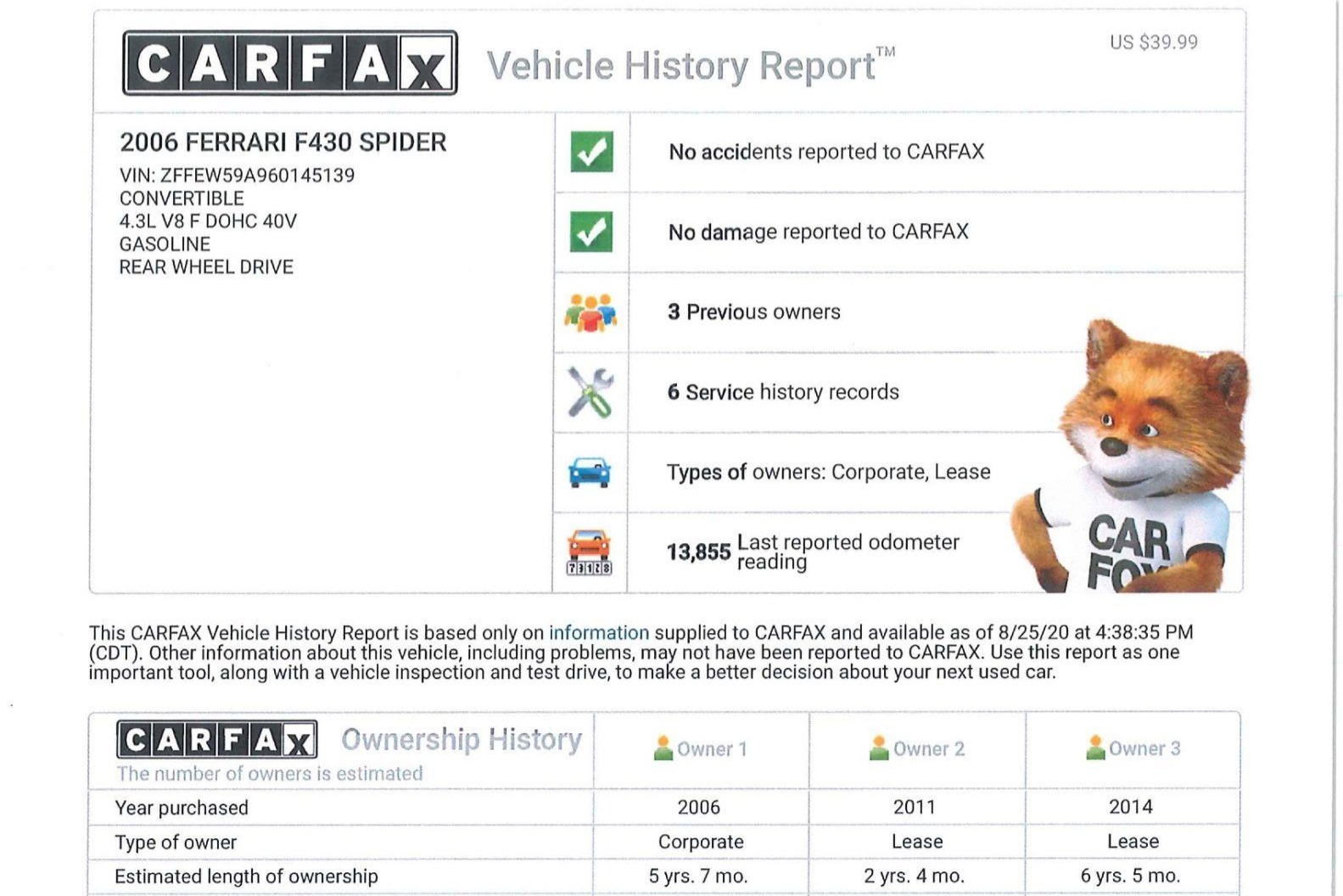Click the 'Lease' cell under Owner 2
The image size is (1343, 896).
point(917,842)
